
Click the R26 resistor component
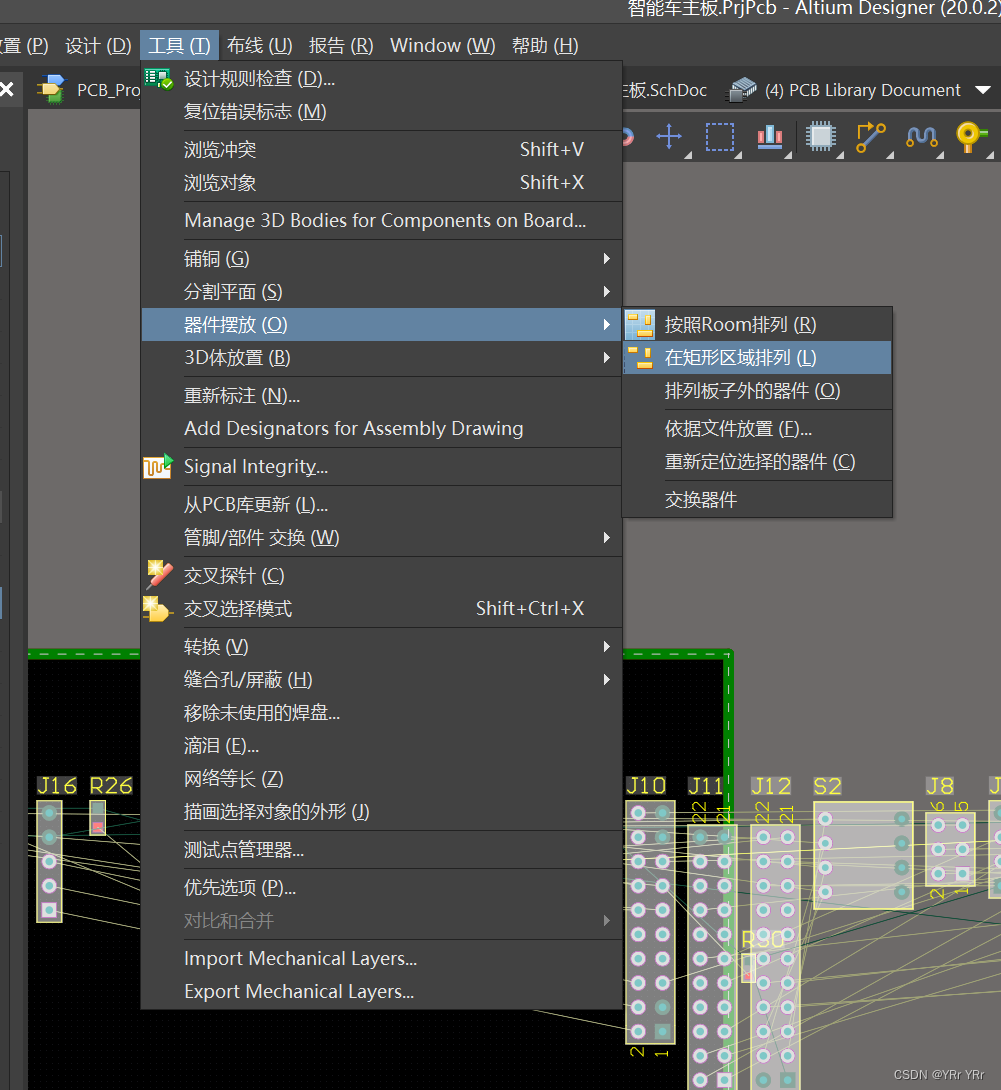coord(98,818)
